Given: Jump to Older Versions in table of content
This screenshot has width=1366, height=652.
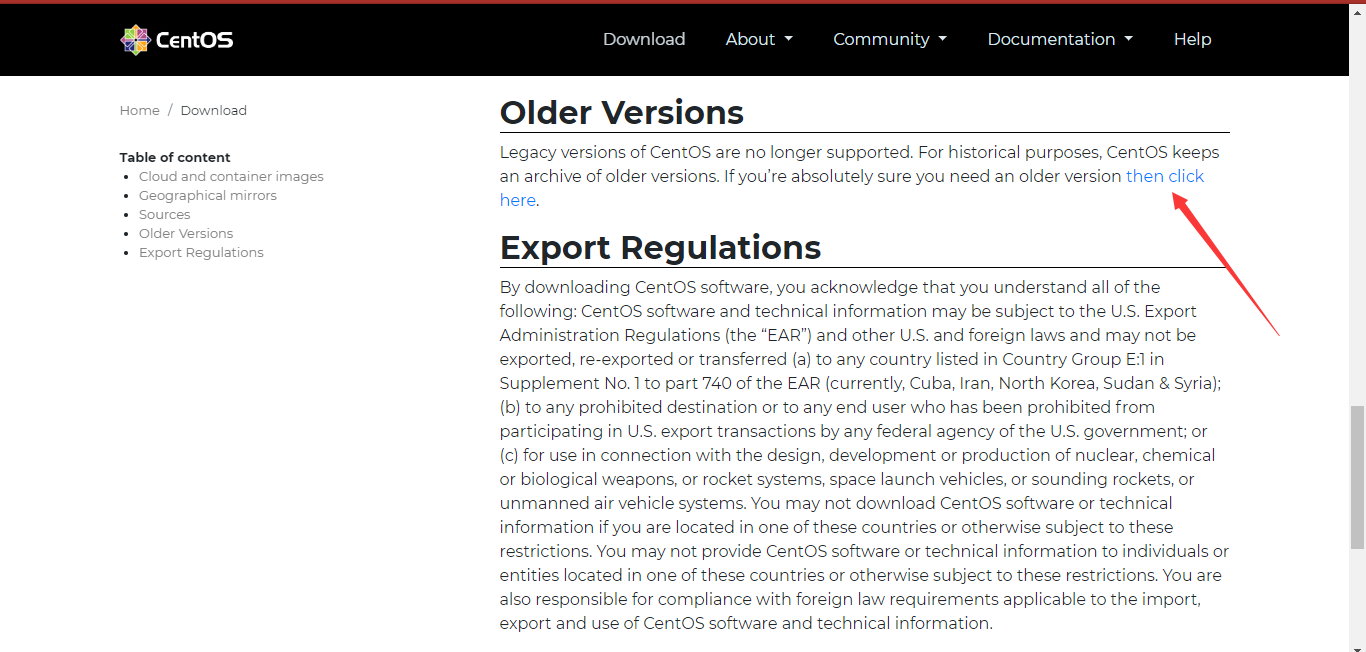Looking at the screenshot, I should pos(186,233).
